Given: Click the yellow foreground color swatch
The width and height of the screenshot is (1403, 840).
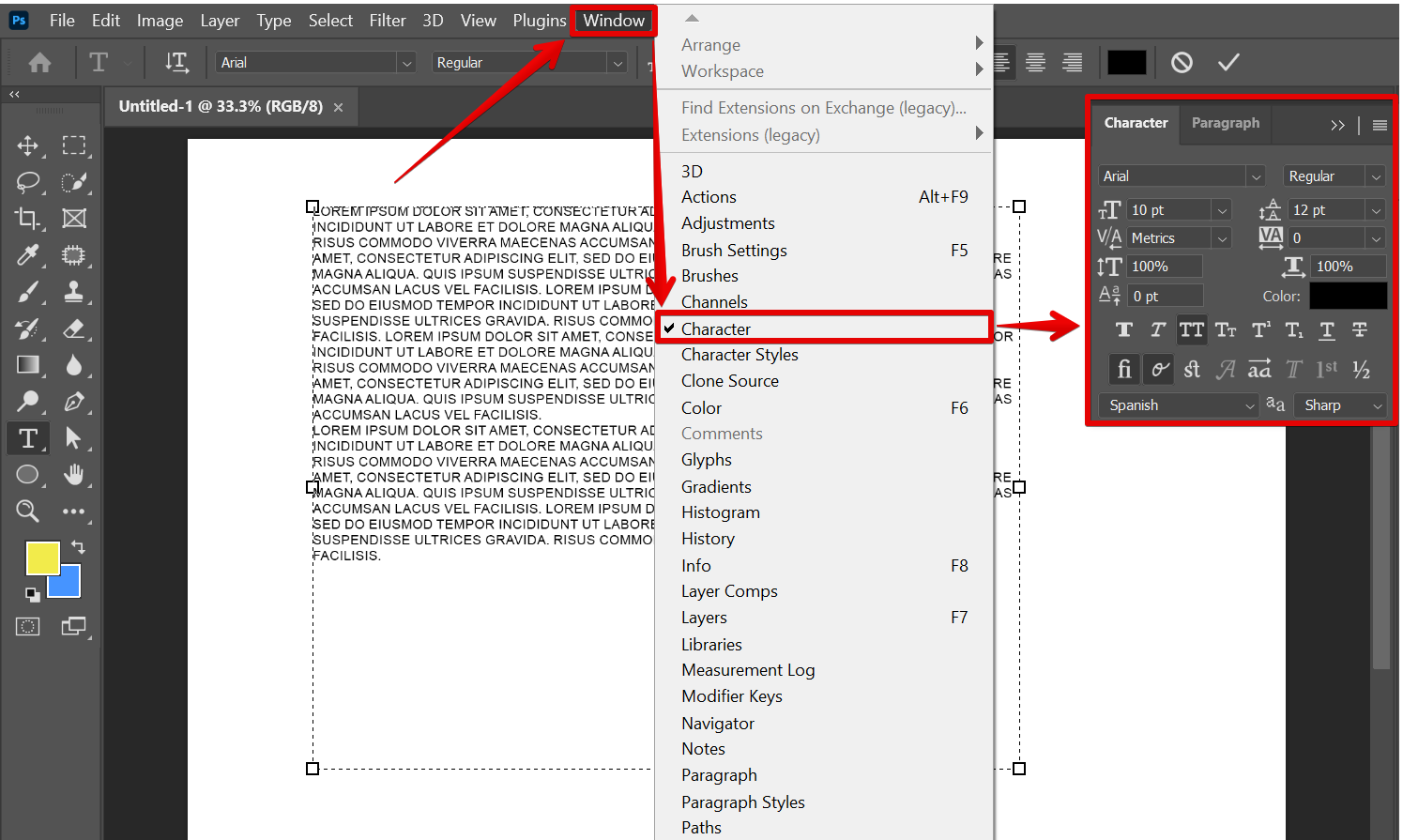Looking at the screenshot, I should (x=41, y=557).
